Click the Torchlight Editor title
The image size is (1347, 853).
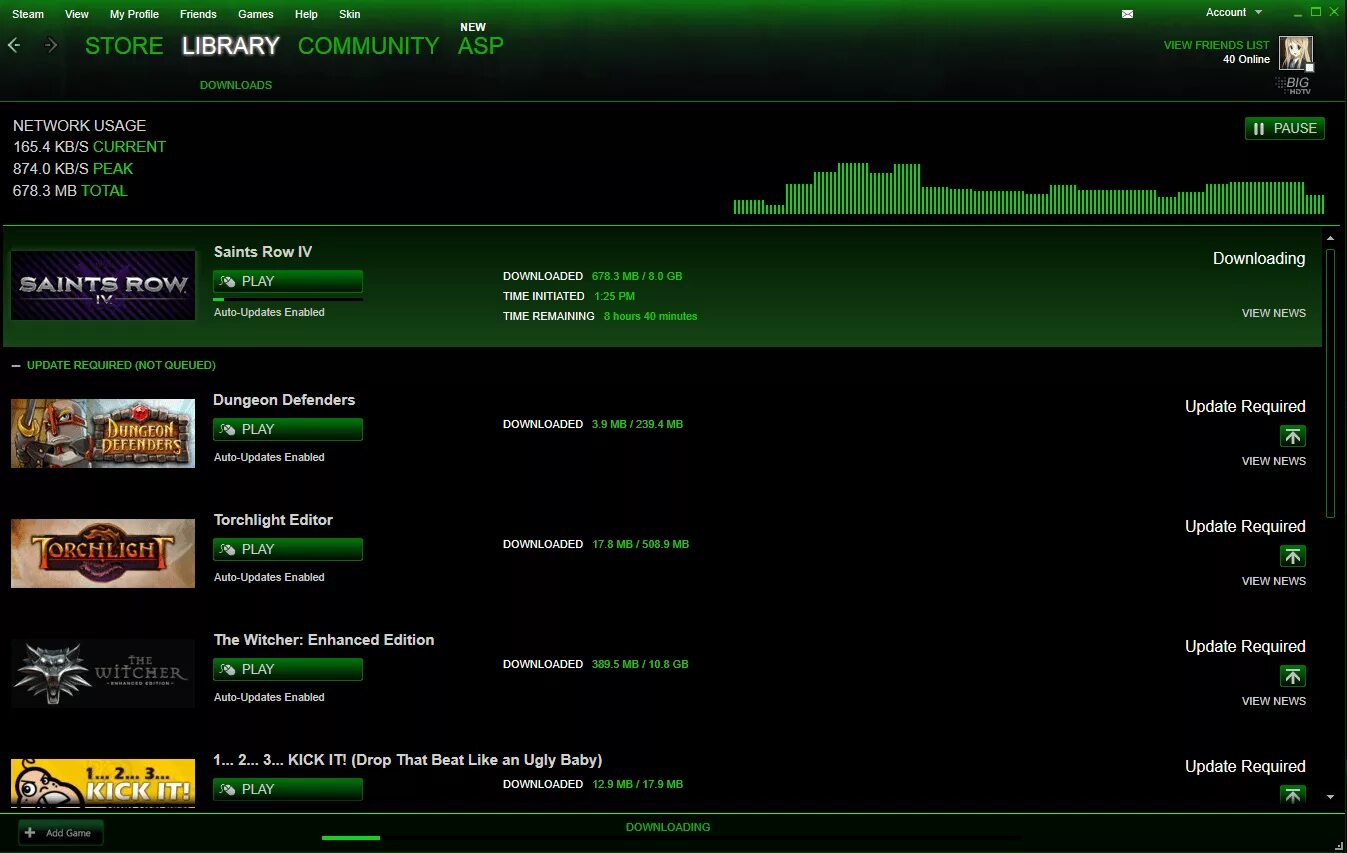pyautogui.click(x=273, y=520)
